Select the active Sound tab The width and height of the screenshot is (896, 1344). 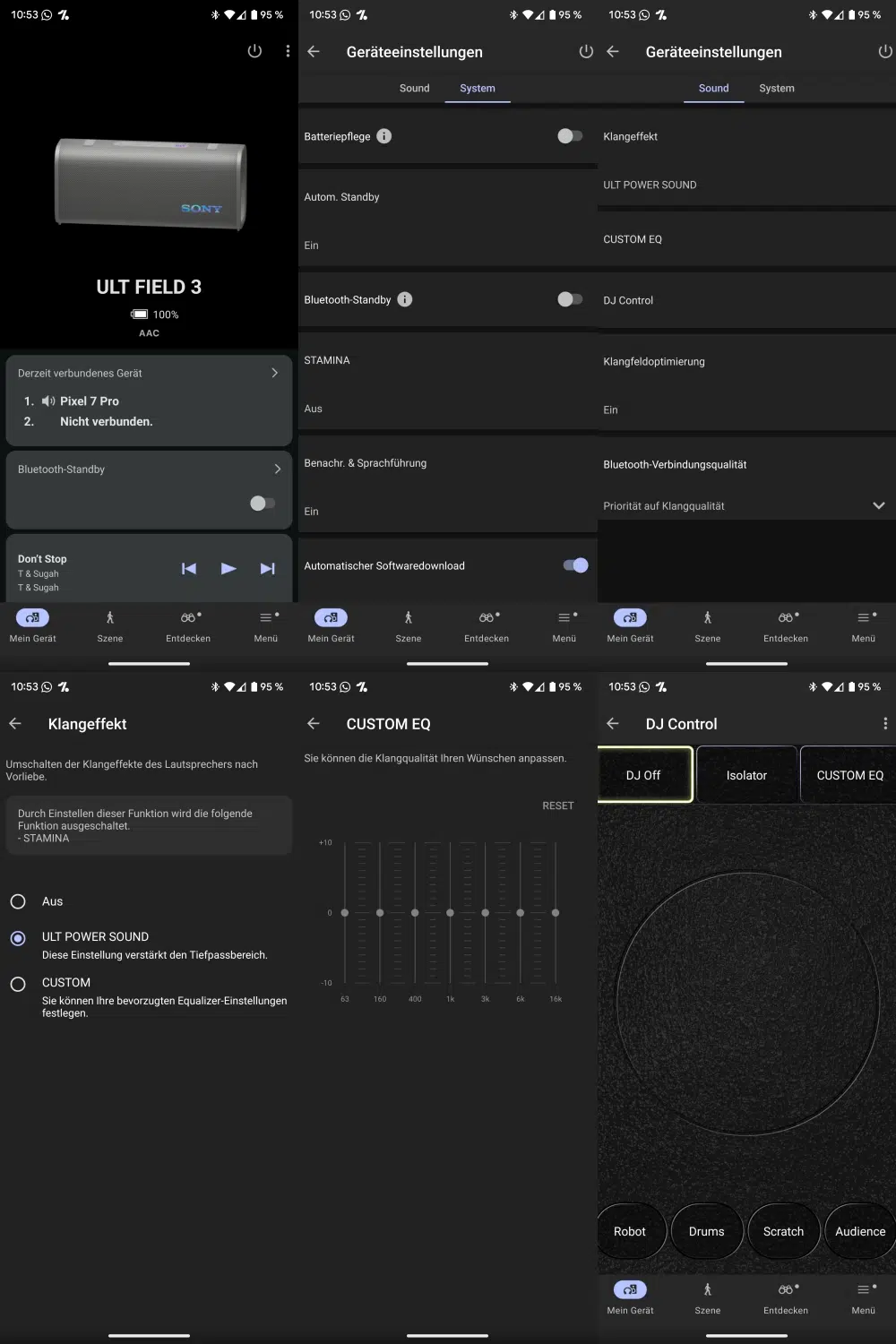(x=713, y=88)
